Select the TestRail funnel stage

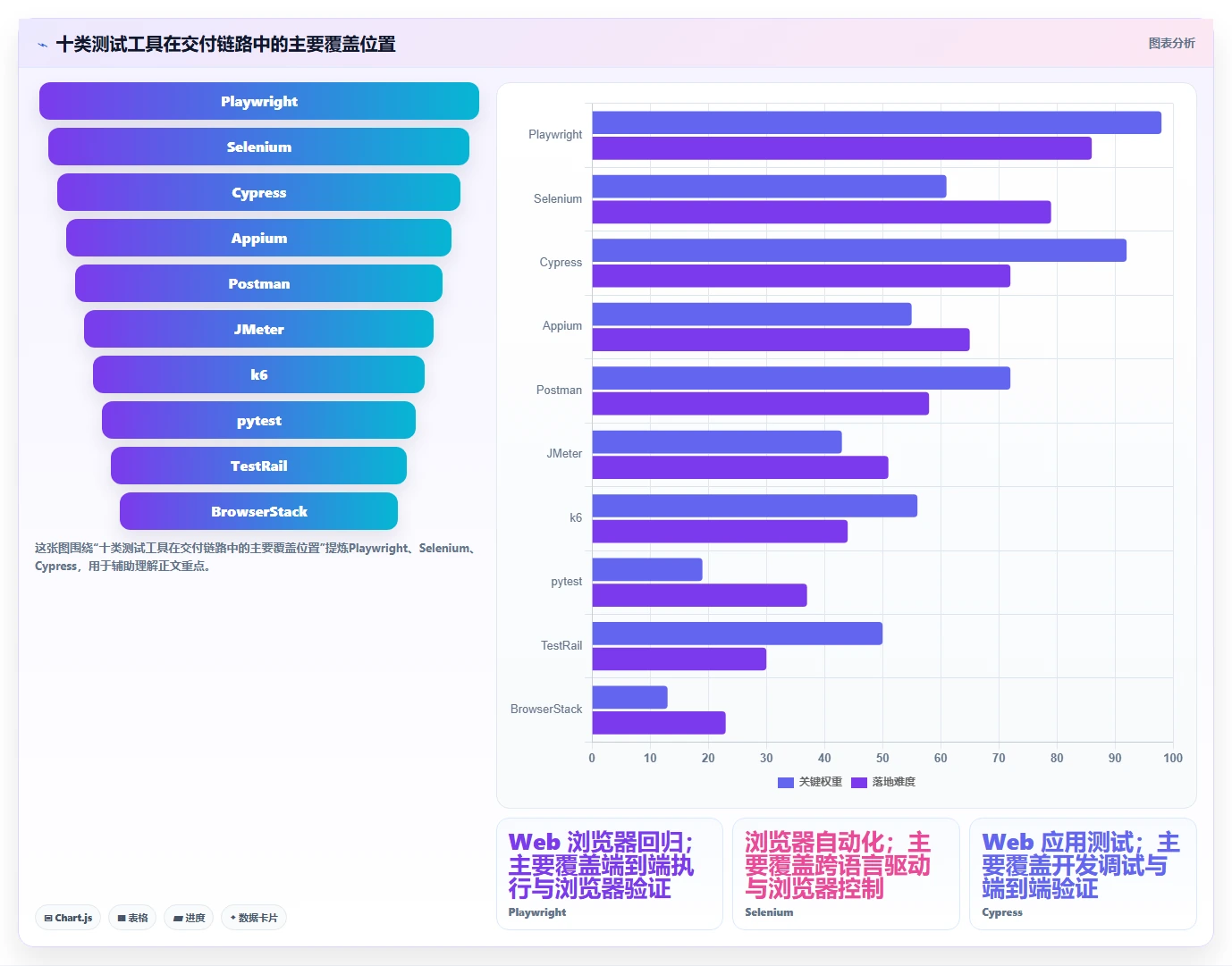[x=259, y=466]
